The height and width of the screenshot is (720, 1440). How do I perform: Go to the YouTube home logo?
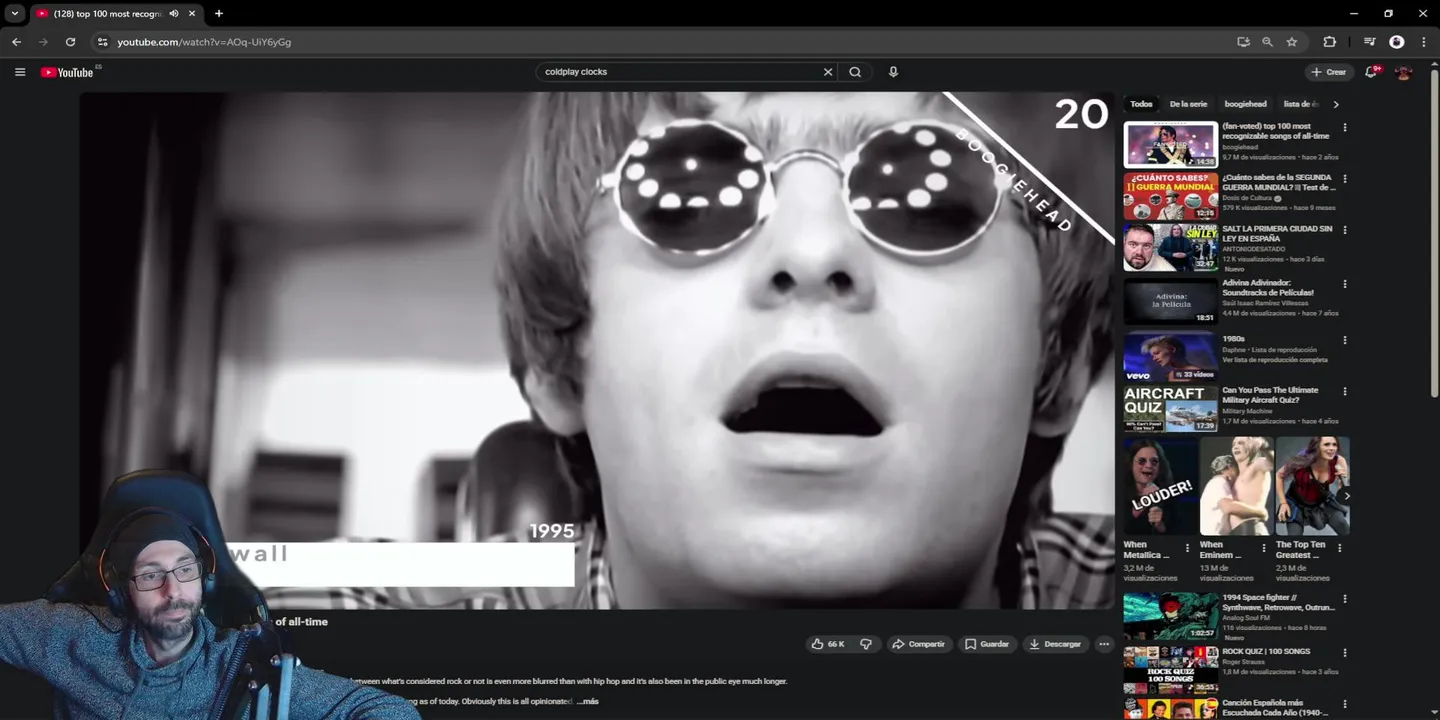tap(67, 72)
